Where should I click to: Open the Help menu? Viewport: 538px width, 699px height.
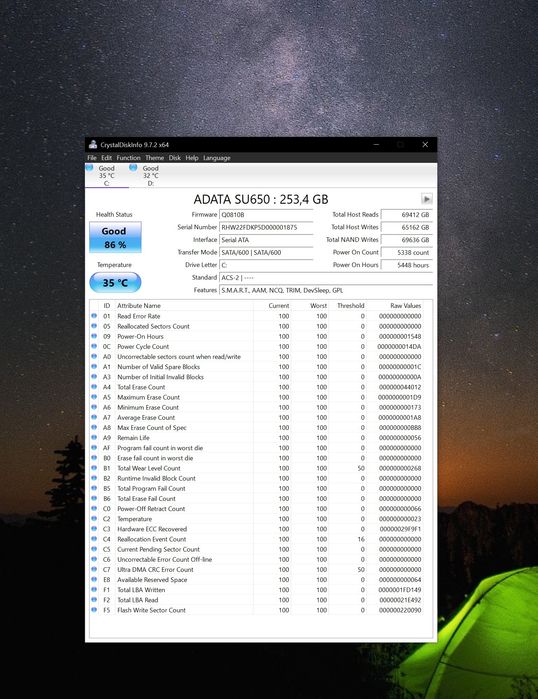[192, 158]
